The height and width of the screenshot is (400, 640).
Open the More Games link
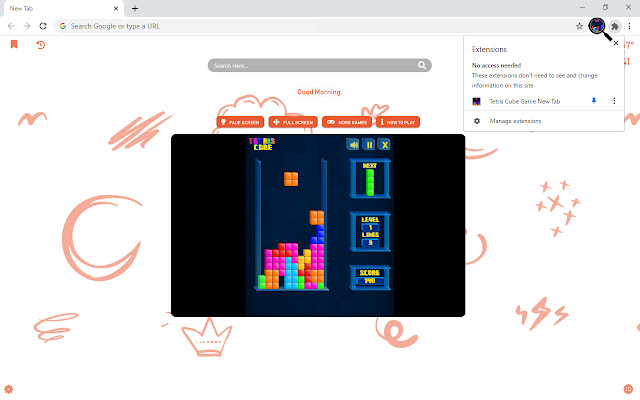346,122
